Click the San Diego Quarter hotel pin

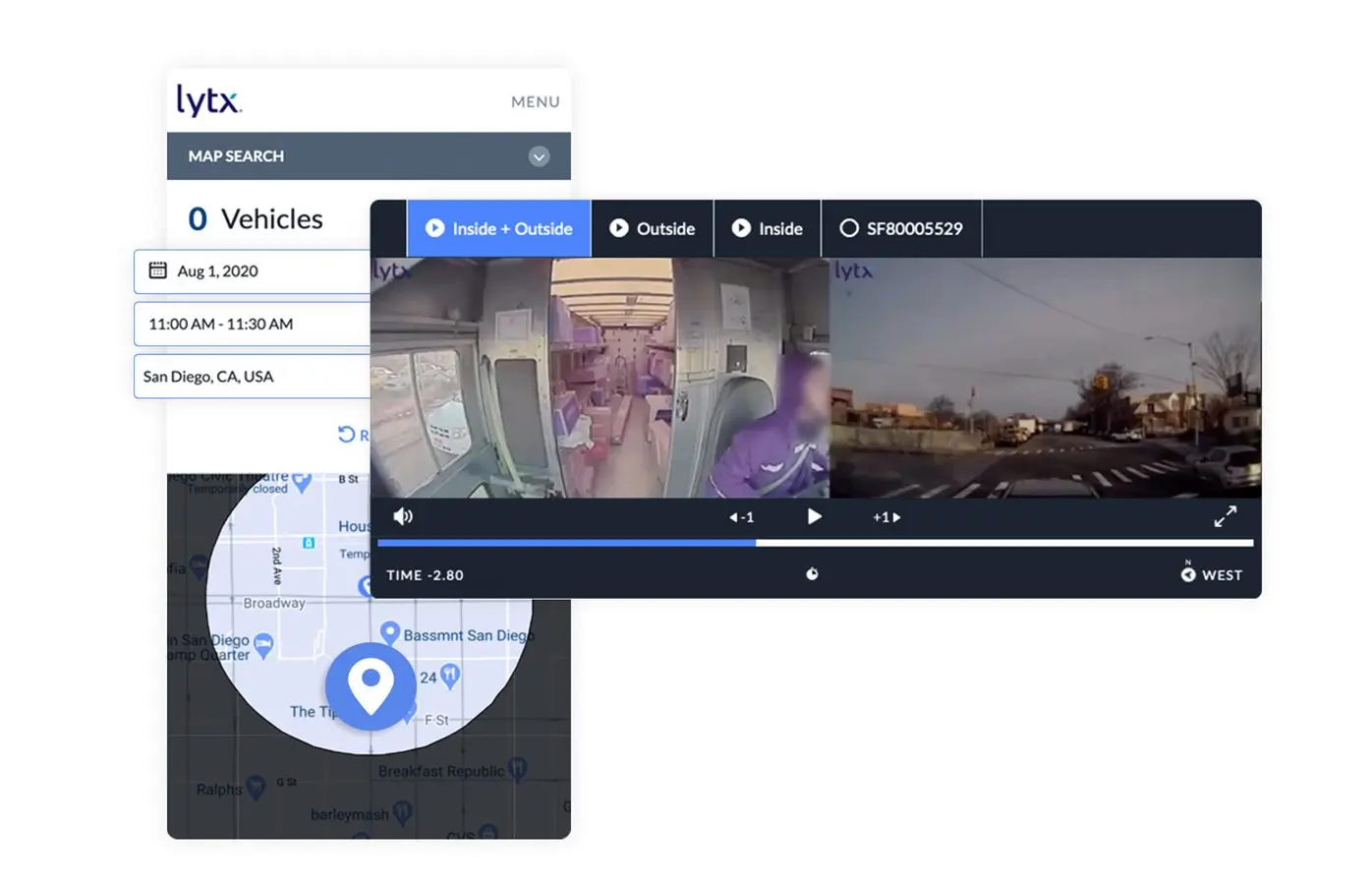coord(263,645)
